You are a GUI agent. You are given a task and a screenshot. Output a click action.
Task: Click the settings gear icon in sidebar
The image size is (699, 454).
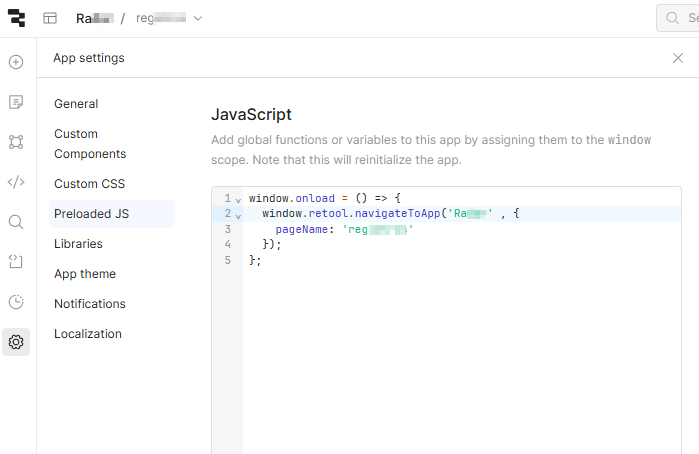[16, 342]
